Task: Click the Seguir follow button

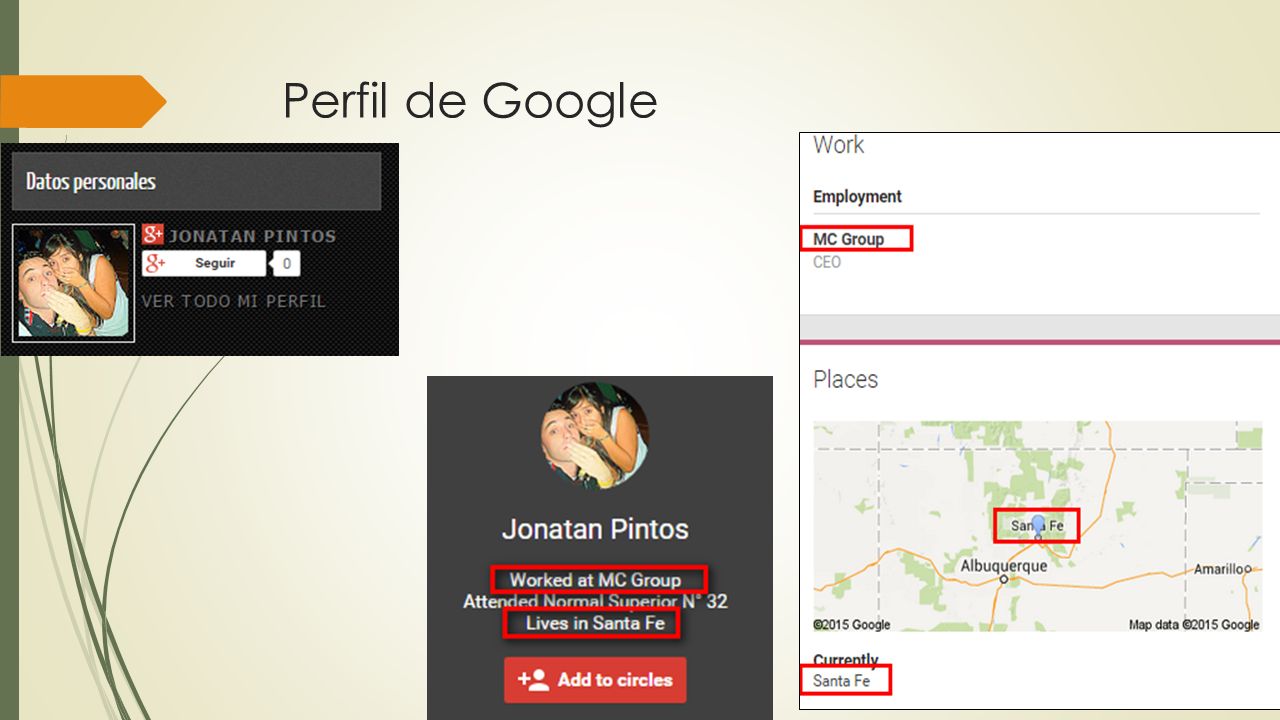Action: pyautogui.click(x=204, y=264)
